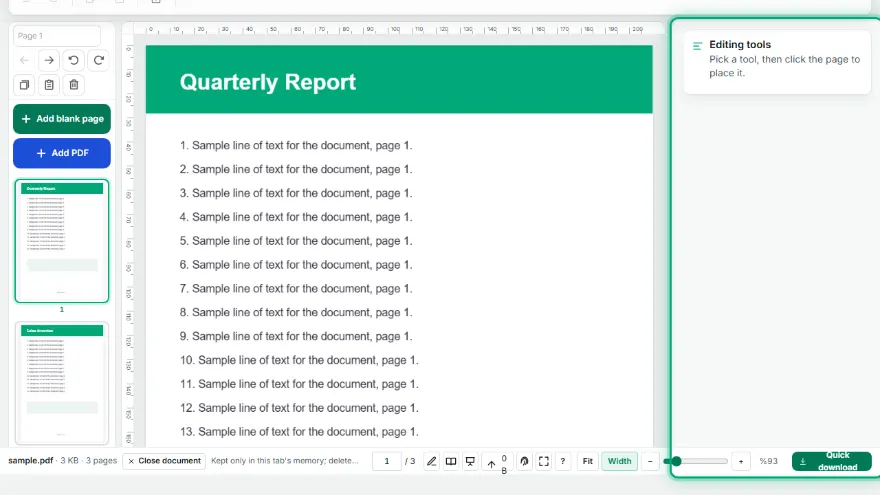Click the %93 zoom percentage
Viewport: 880px width, 495px height.
point(768,461)
